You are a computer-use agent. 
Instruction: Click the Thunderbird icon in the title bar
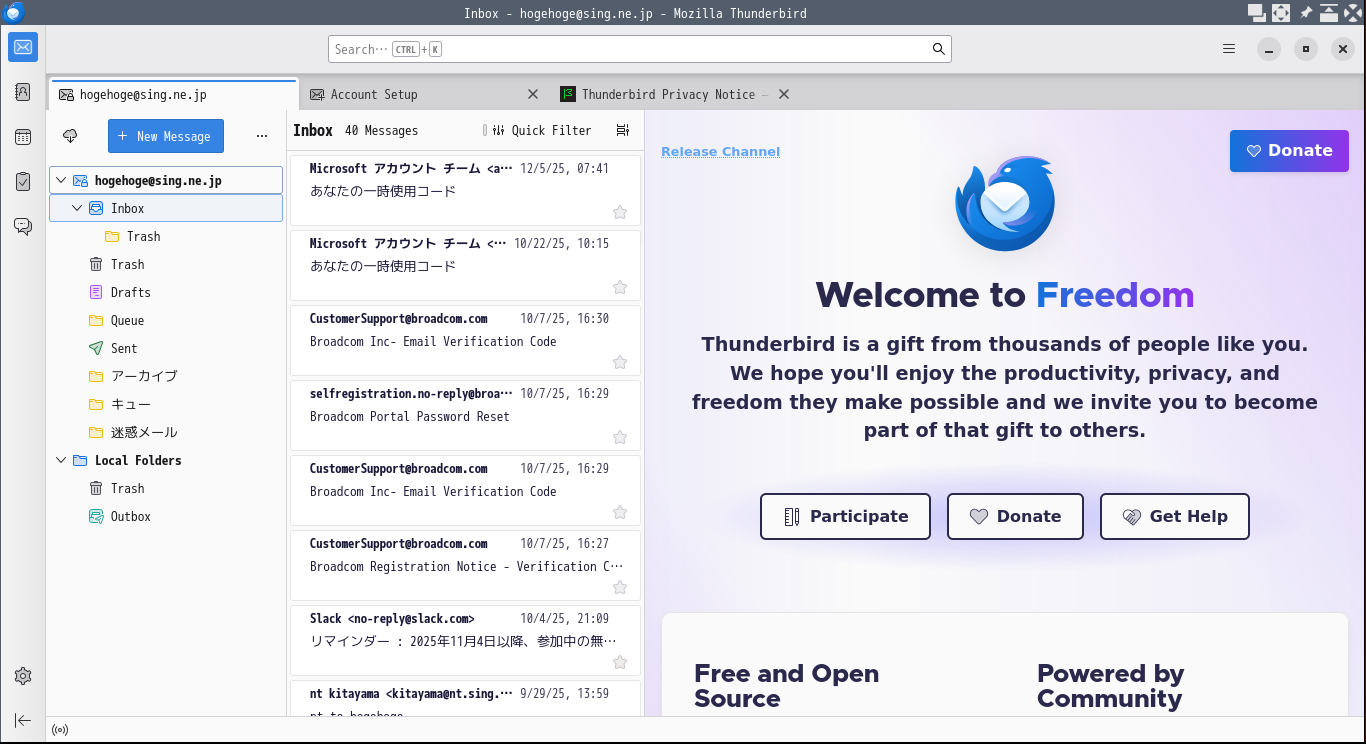click(x=13, y=13)
